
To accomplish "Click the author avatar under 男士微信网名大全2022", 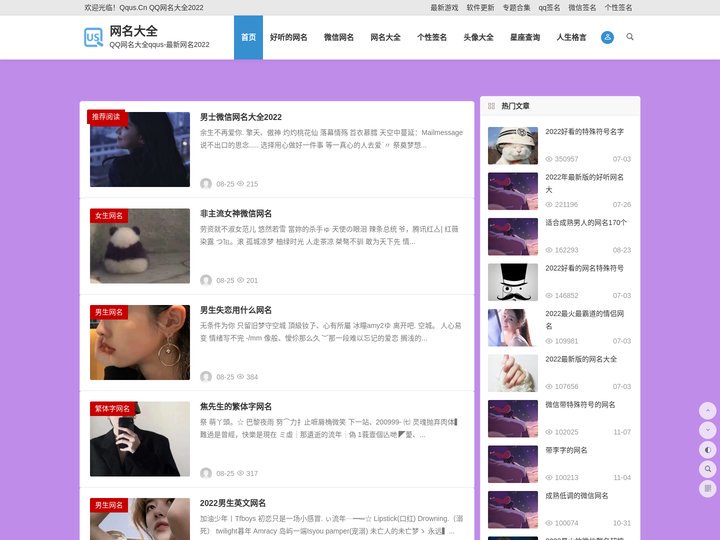I will coord(206,184).
